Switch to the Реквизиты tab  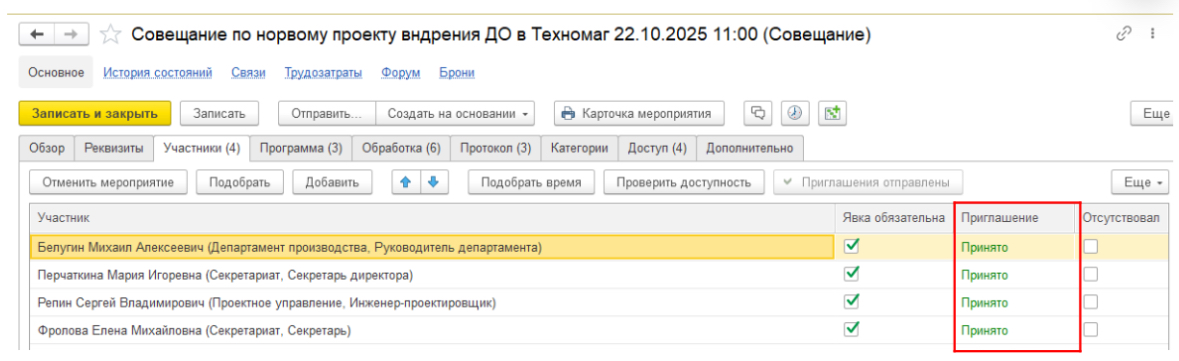point(114,147)
